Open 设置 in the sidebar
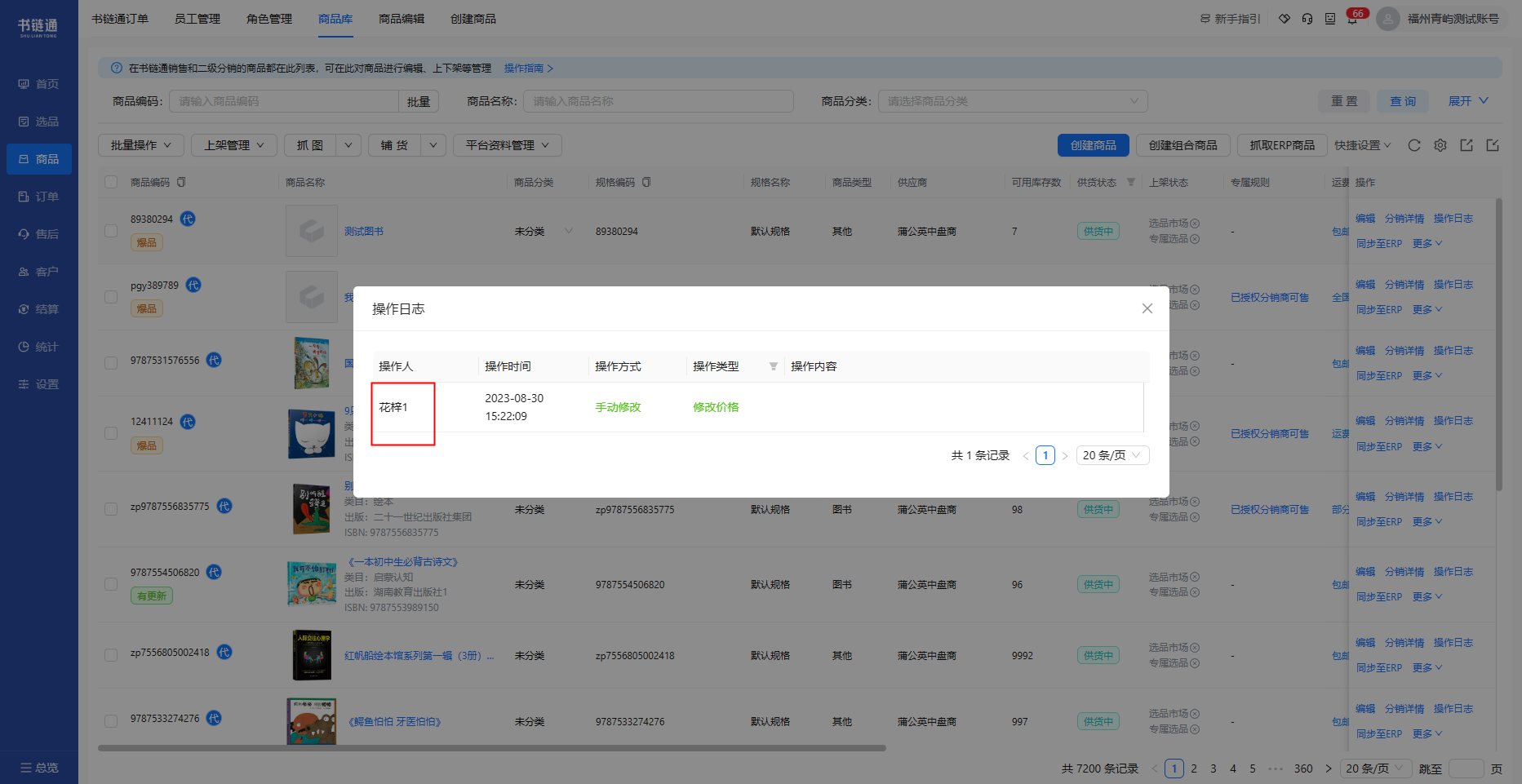Screen dimensions: 1522x784 click(x=39, y=384)
